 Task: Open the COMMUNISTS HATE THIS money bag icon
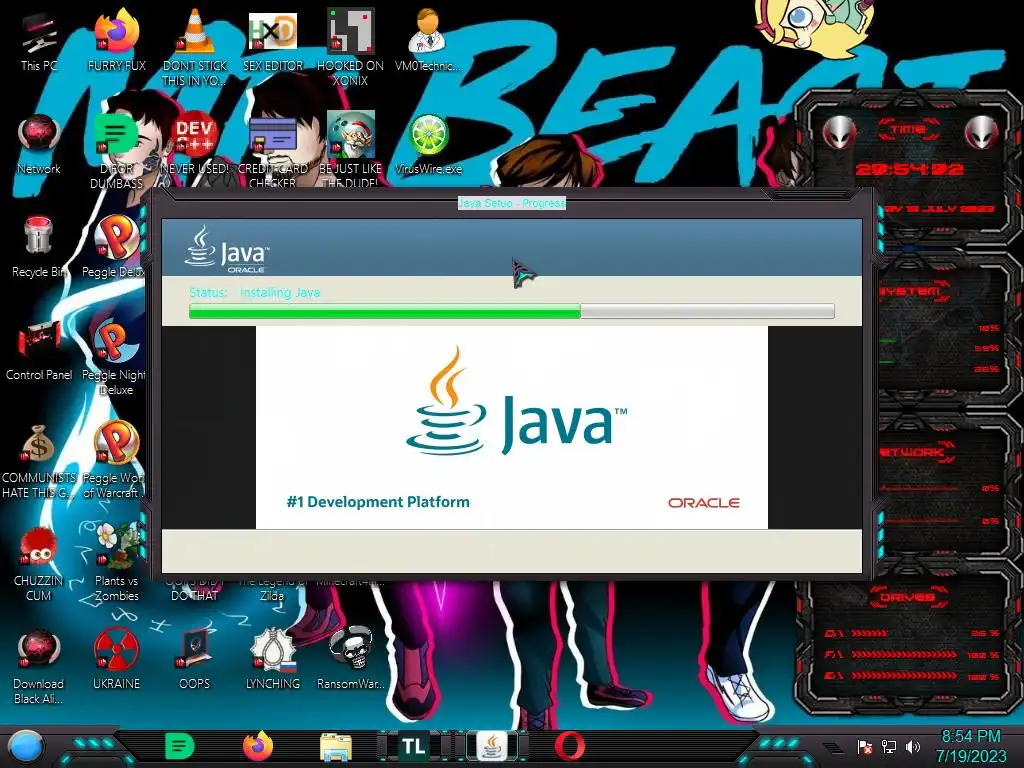[39, 460]
